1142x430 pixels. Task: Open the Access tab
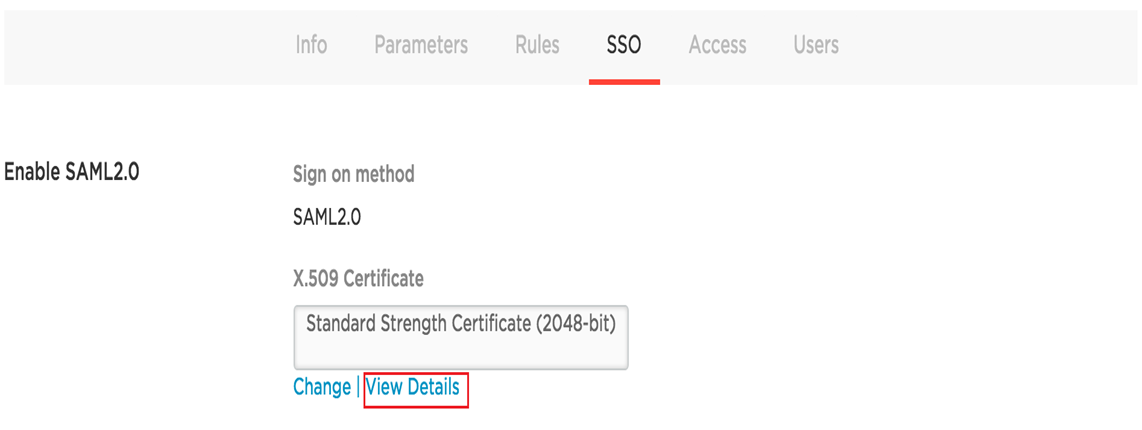pyautogui.click(x=717, y=45)
